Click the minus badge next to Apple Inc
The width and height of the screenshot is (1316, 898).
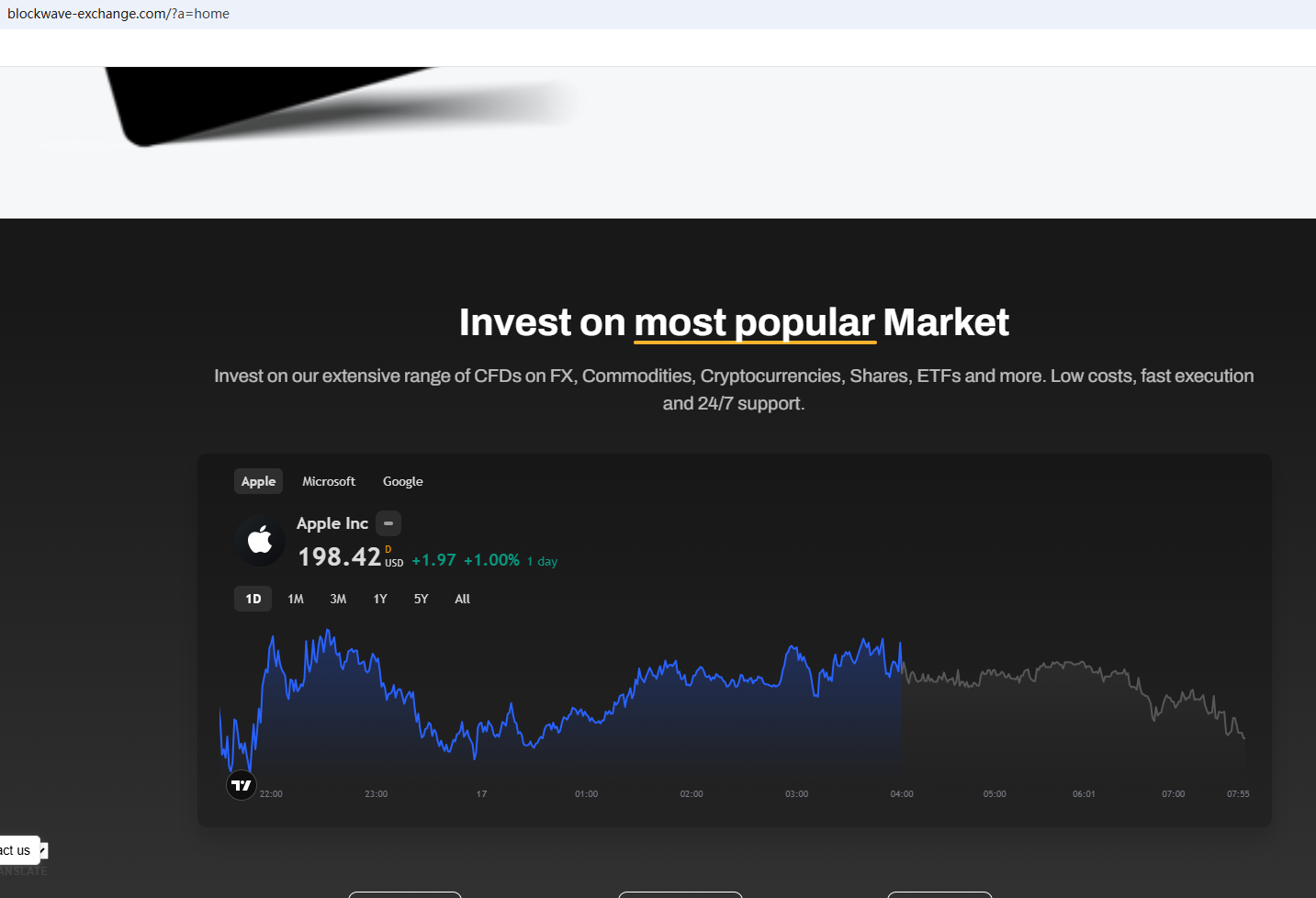point(388,522)
